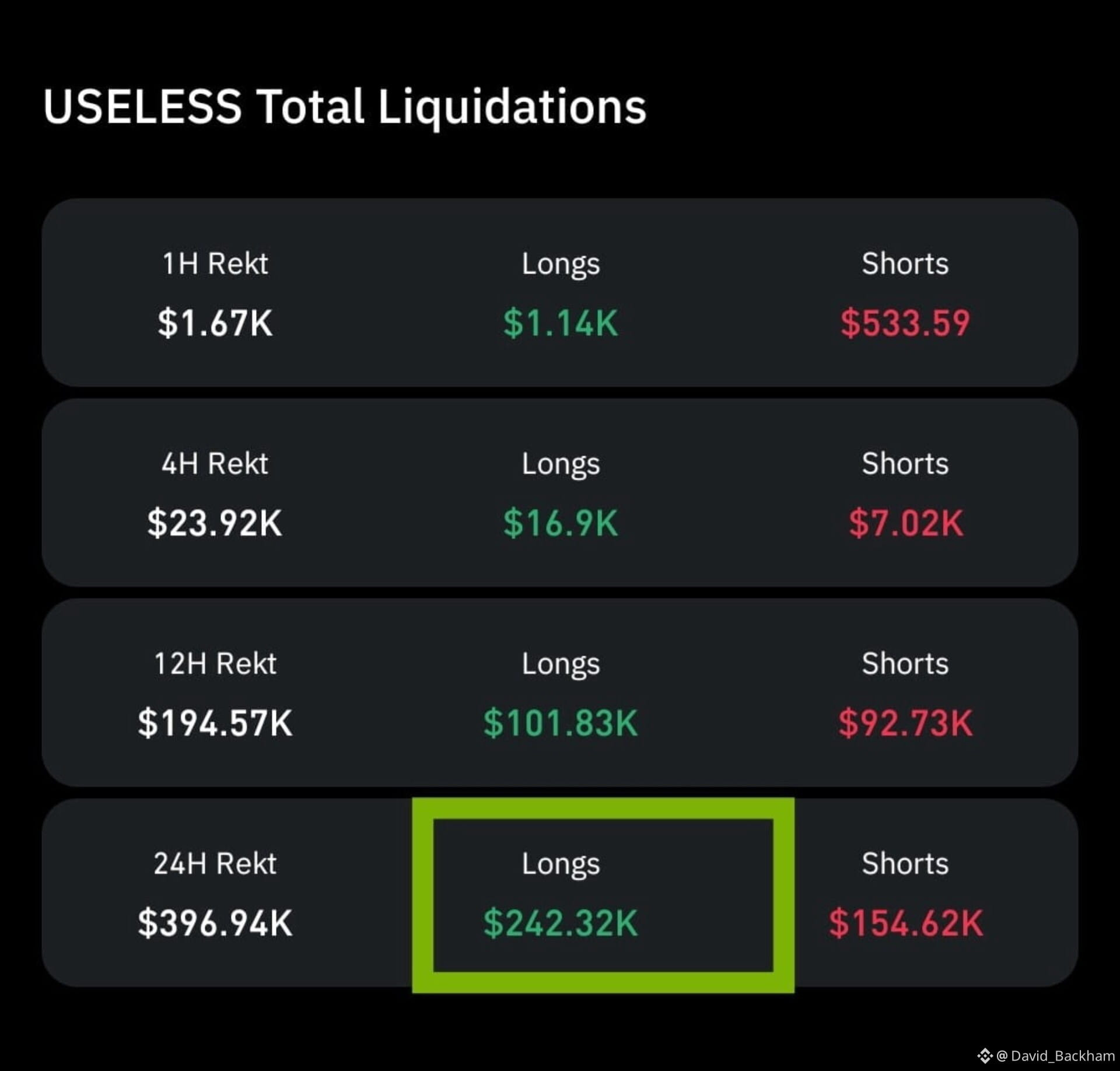
Task: Select the 12H Longs $101.83K value
Action: pos(561,723)
